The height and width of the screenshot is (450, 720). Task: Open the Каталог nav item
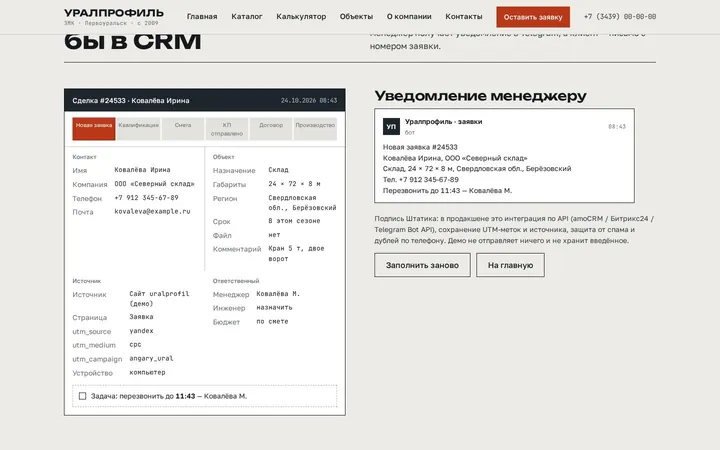coord(247,17)
